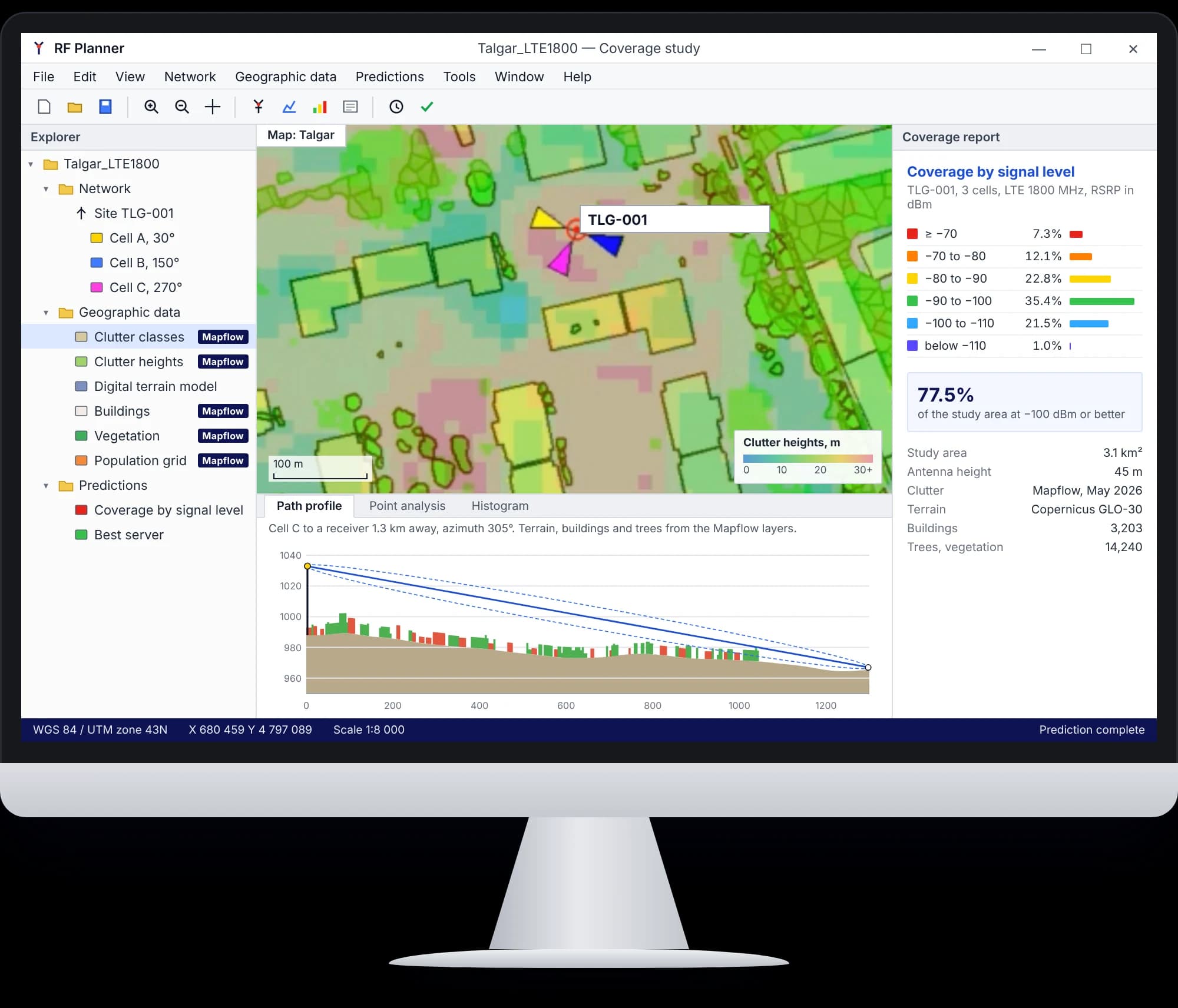Viewport: 1178px width, 1008px height.
Task: Select Cell A, 30° tree item
Action: (x=138, y=238)
